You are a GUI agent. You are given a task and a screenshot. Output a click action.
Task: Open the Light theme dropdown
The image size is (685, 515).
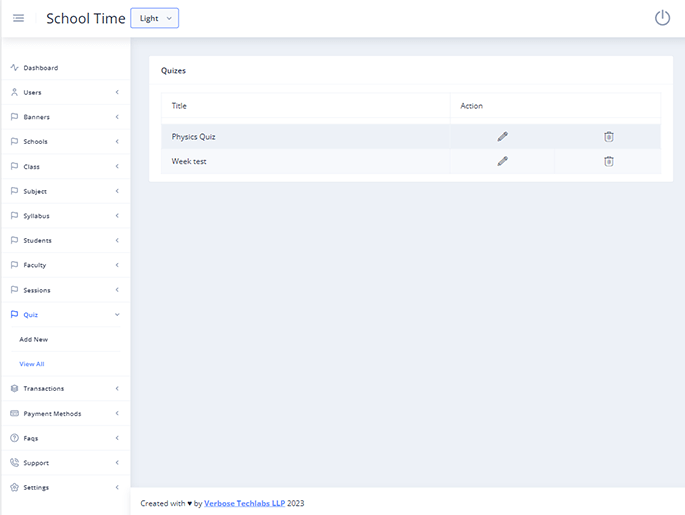coord(155,18)
